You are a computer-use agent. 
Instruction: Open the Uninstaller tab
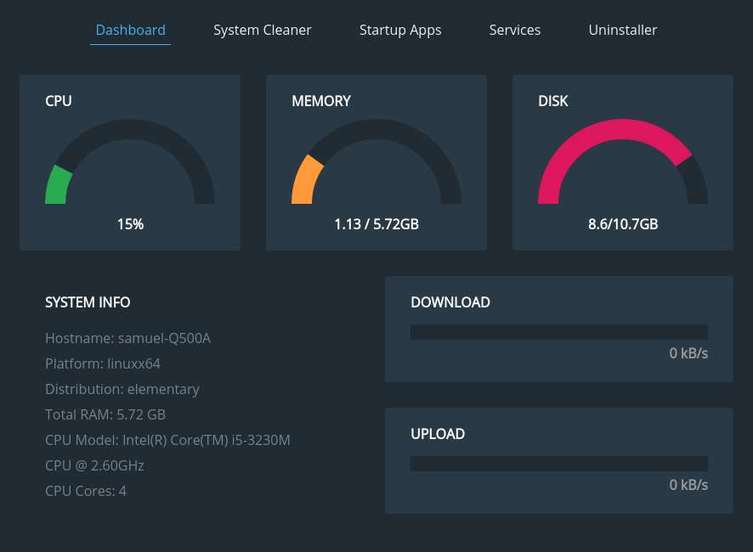pos(622,30)
